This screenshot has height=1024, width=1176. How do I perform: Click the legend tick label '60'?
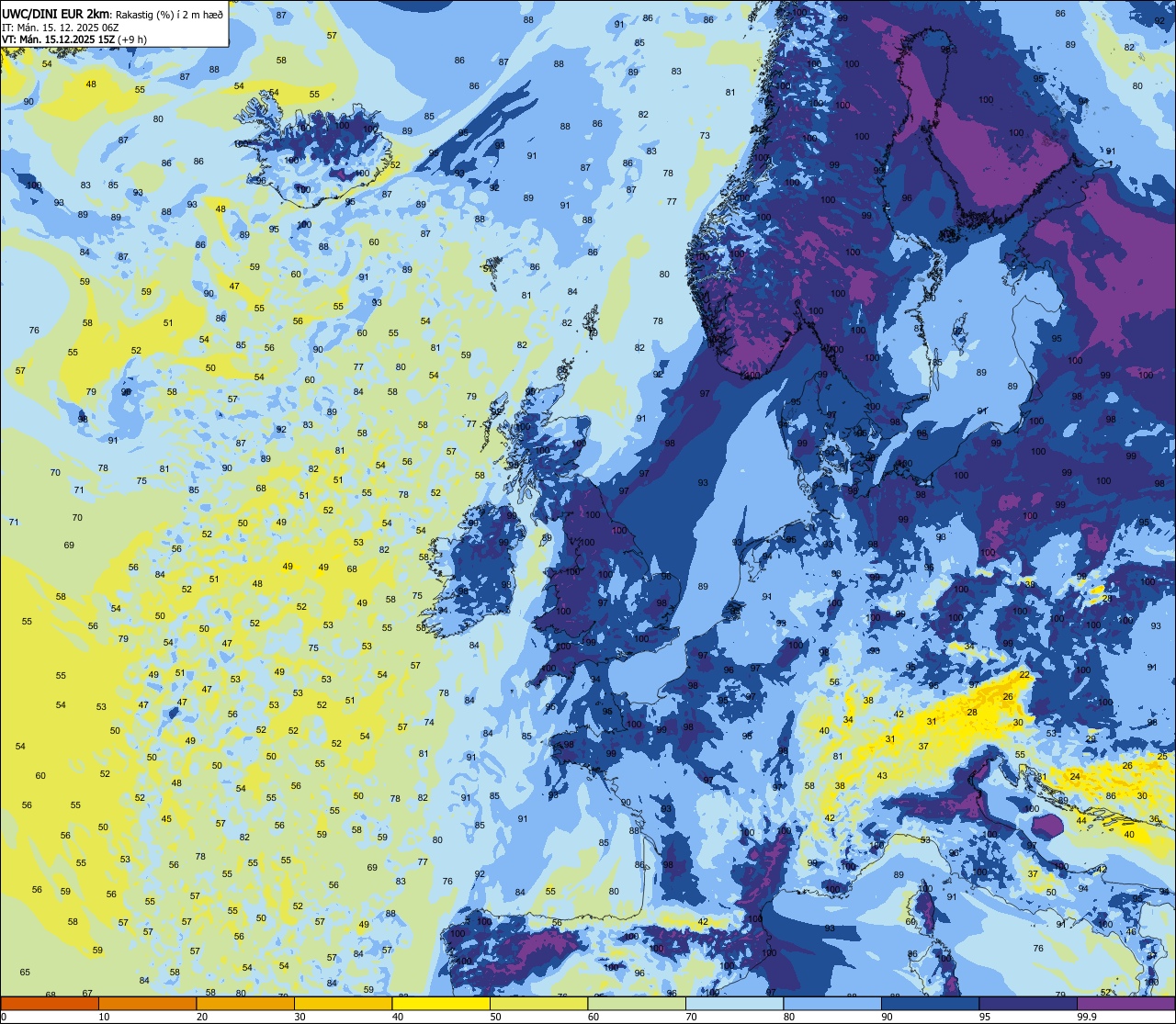(594, 1017)
